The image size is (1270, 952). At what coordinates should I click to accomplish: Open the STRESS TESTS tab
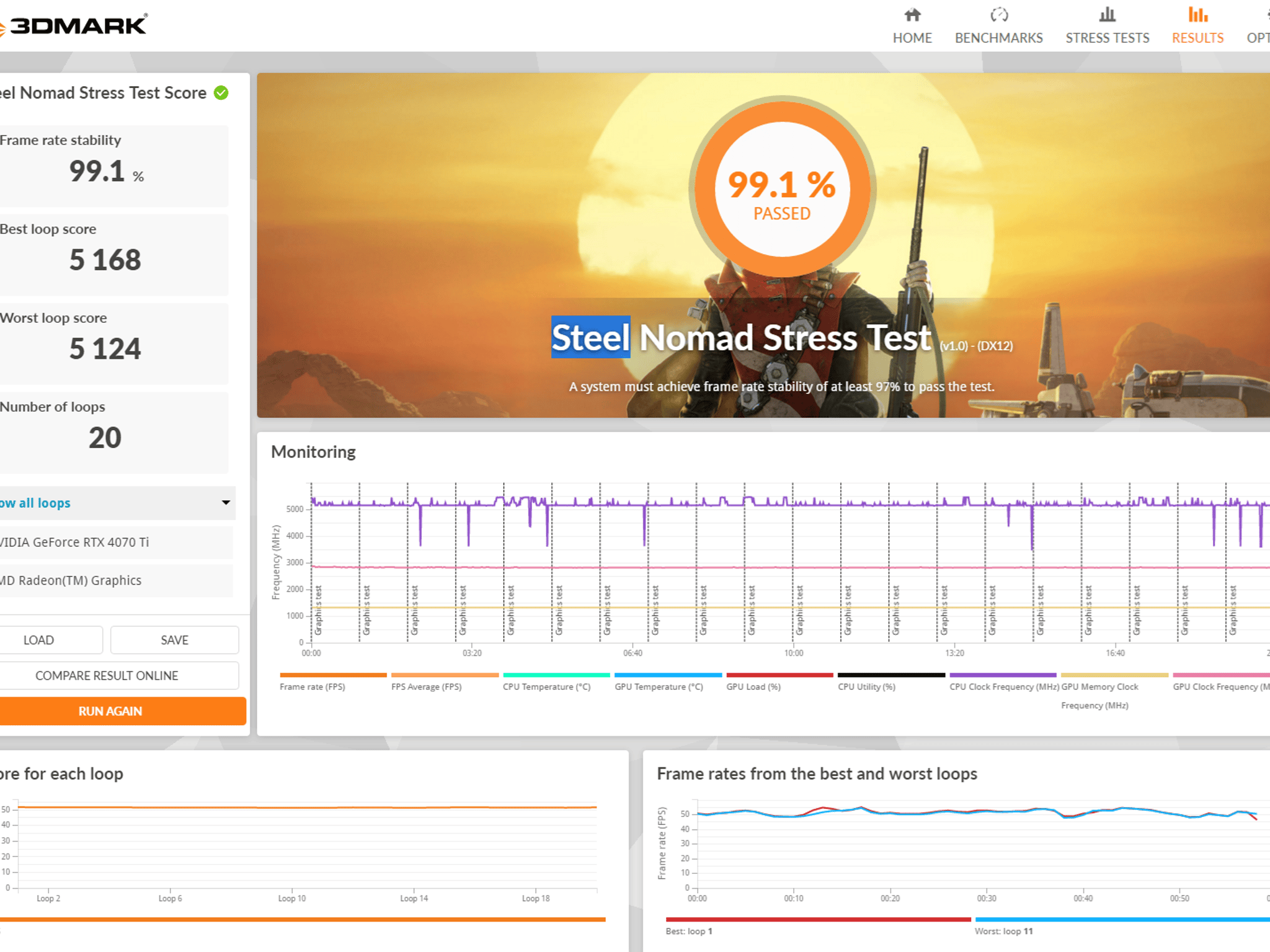1108,38
